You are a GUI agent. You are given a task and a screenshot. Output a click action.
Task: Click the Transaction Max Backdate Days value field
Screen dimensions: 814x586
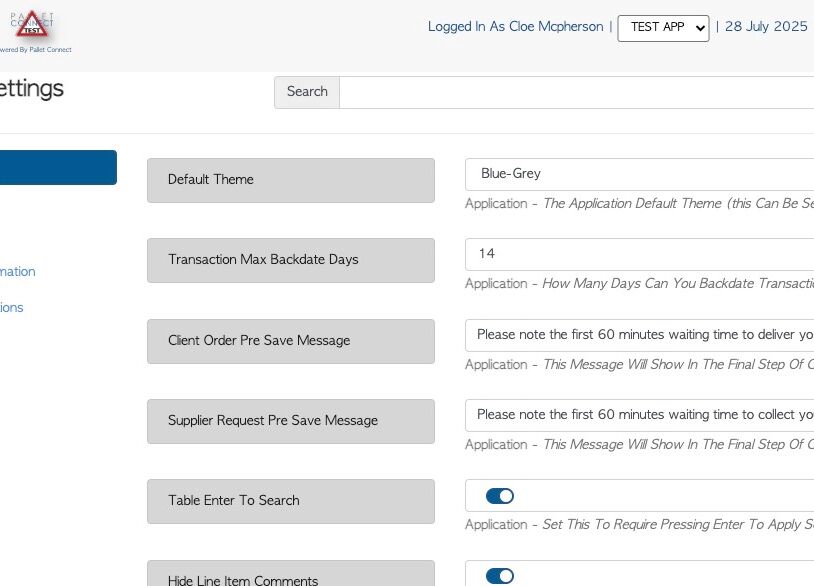pos(640,254)
